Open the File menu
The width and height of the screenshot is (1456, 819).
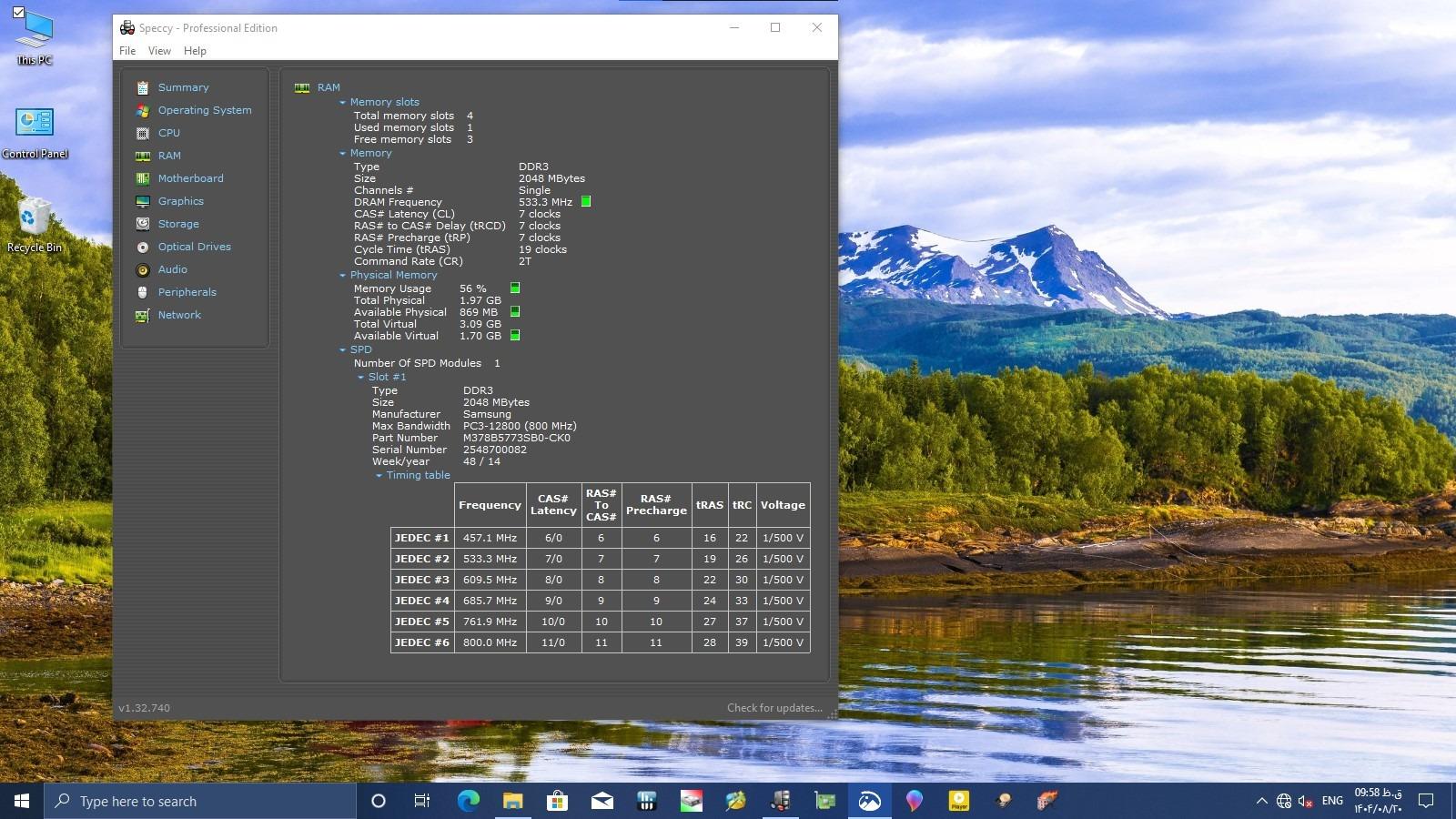point(127,51)
